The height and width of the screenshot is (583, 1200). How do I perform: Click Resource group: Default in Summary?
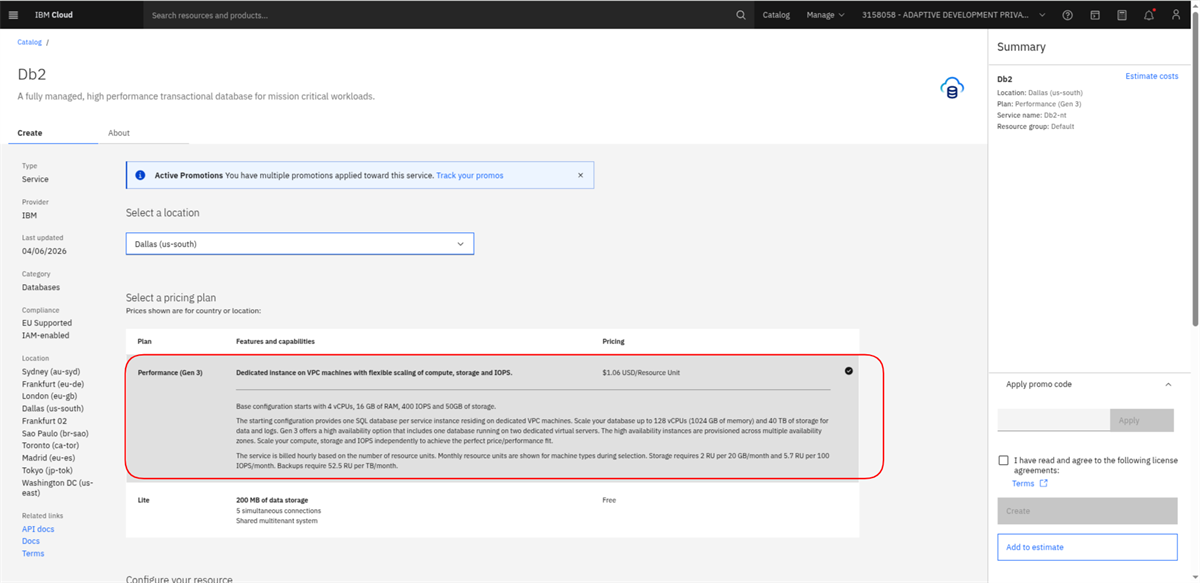click(x=1036, y=126)
